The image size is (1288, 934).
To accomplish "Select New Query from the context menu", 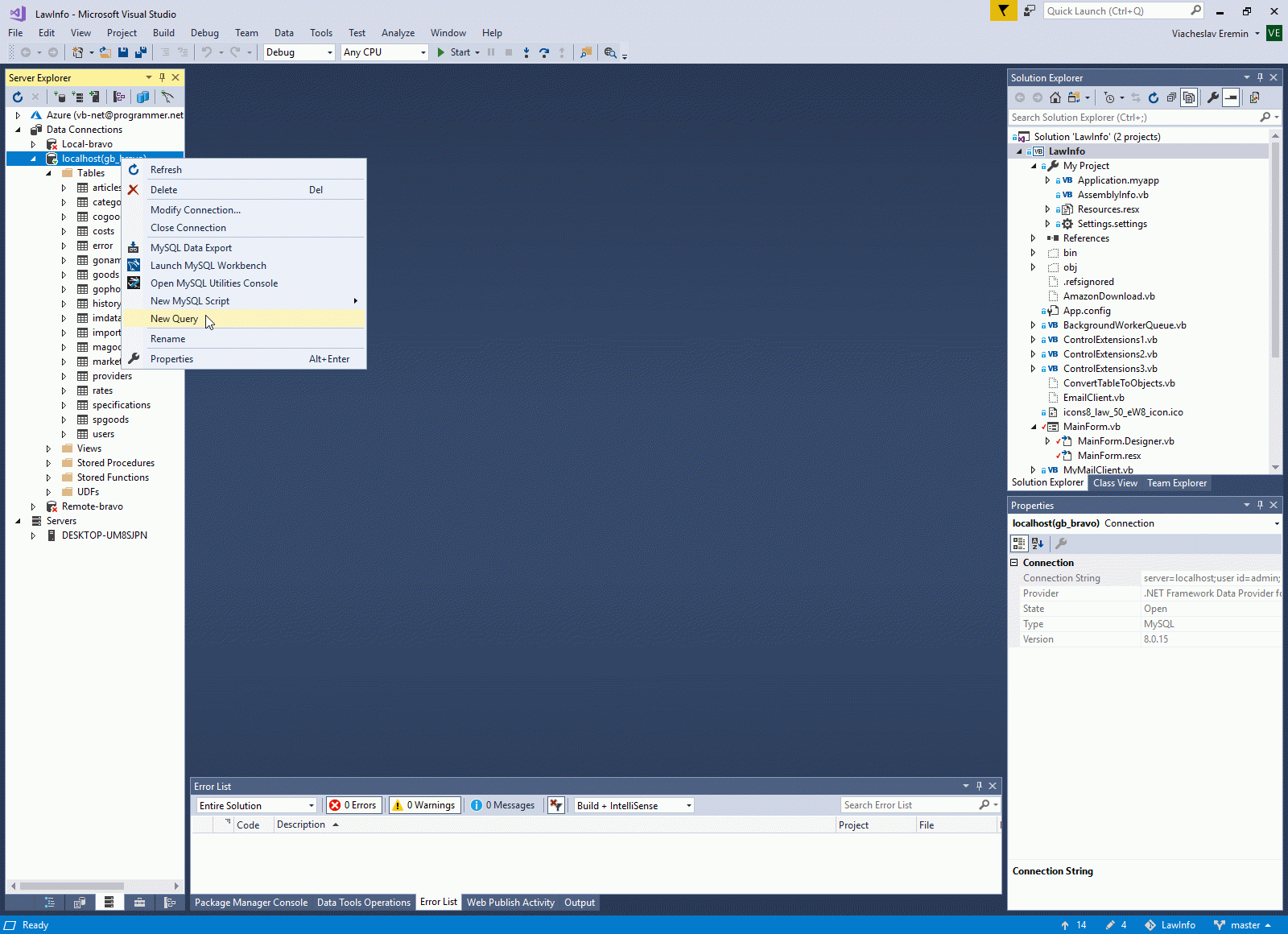I will 244,319.
